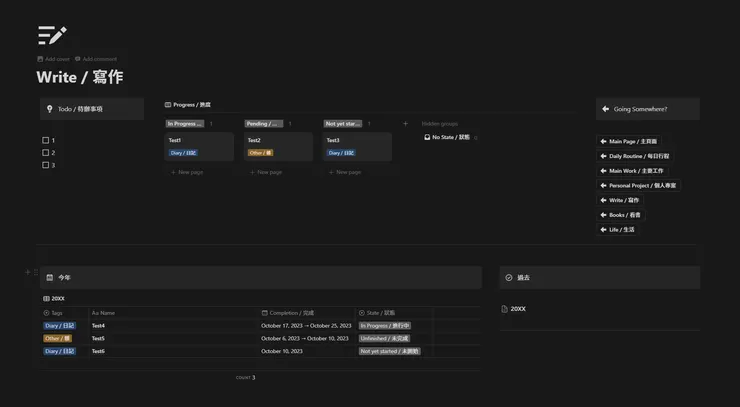Open Life / 生活 link
The height and width of the screenshot is (407, 740).
coord(617,229)
